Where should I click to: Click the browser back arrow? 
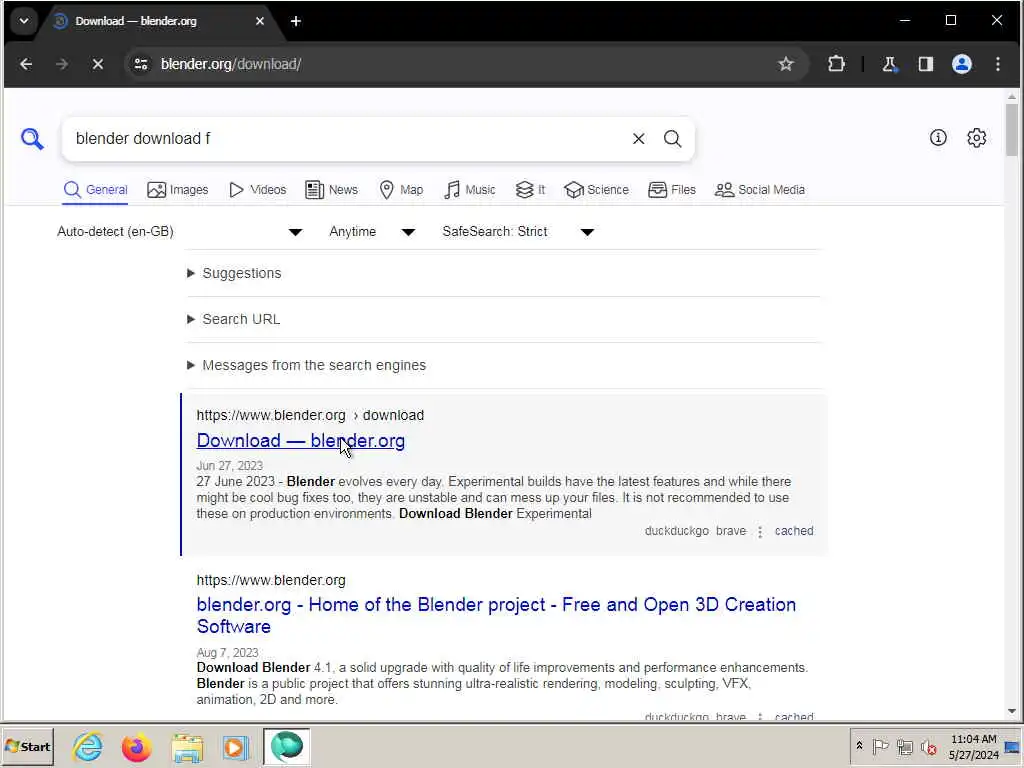pos(26,64)
